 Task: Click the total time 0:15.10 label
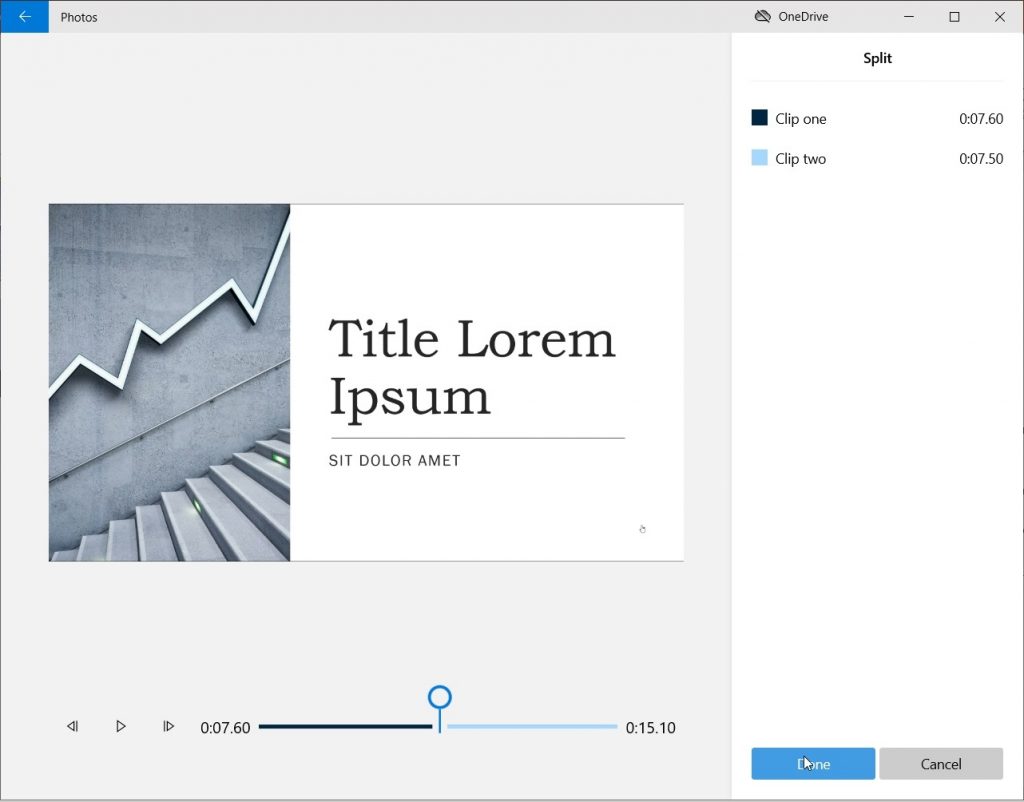point(650,728)
